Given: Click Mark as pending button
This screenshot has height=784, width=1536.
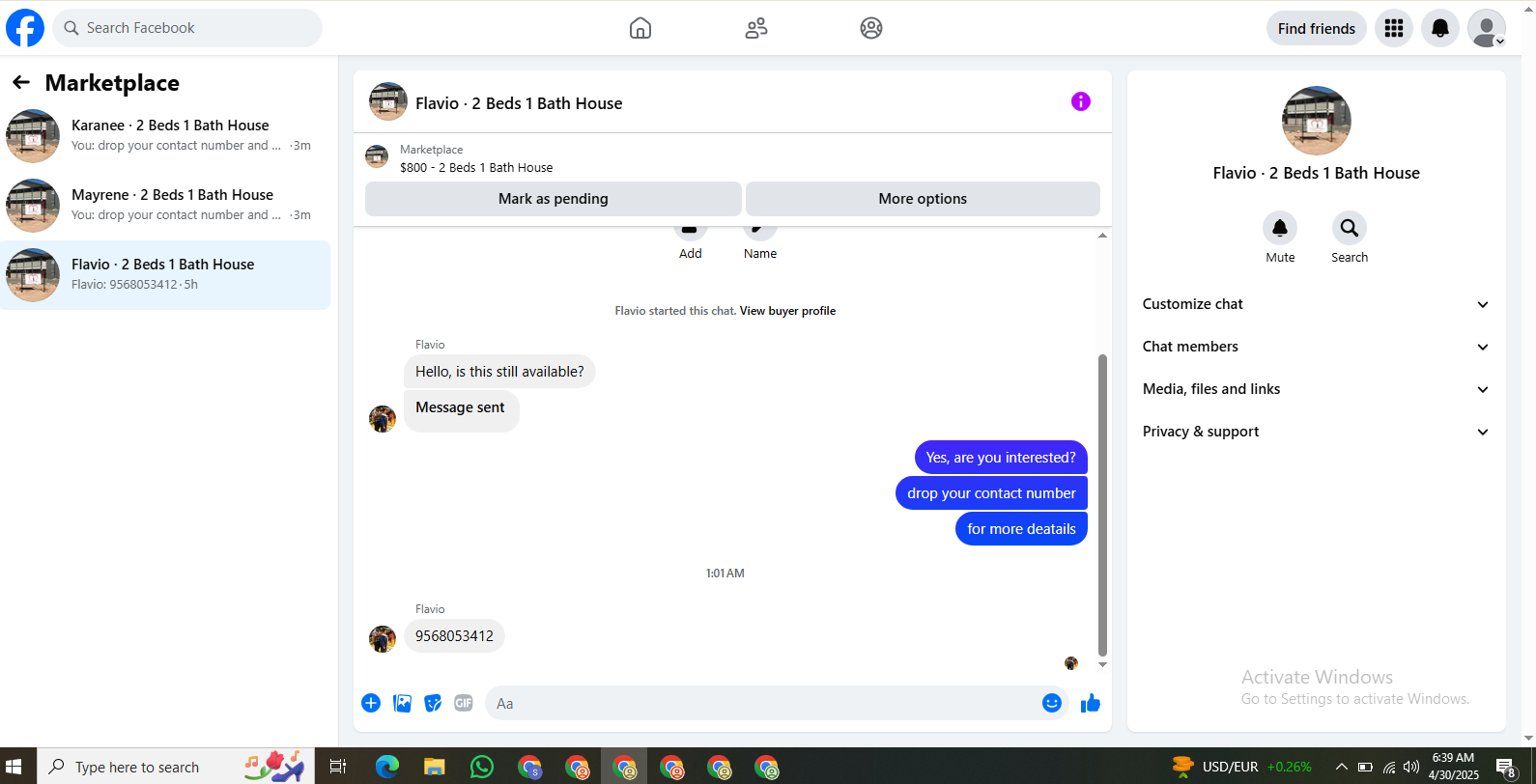Looking at the screenshot, I should pos(554,199).
